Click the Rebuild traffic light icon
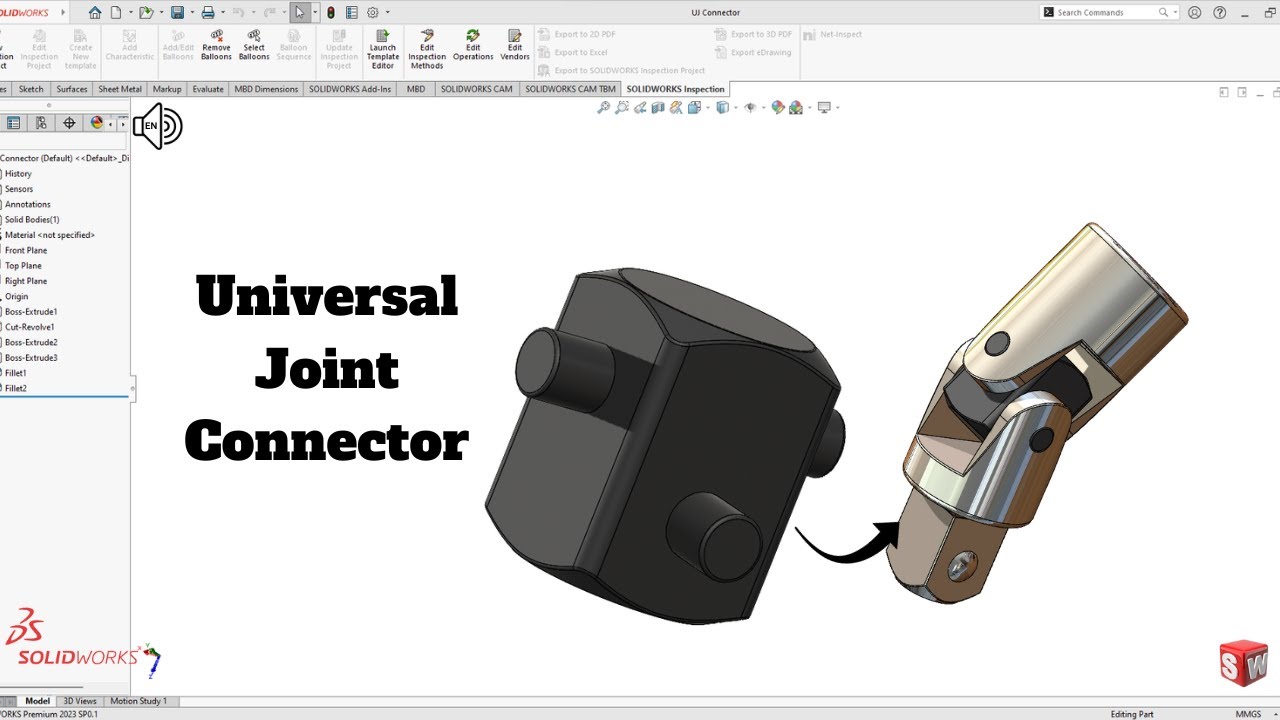The width and height of the screenshot is (1280, 720). 331,13
